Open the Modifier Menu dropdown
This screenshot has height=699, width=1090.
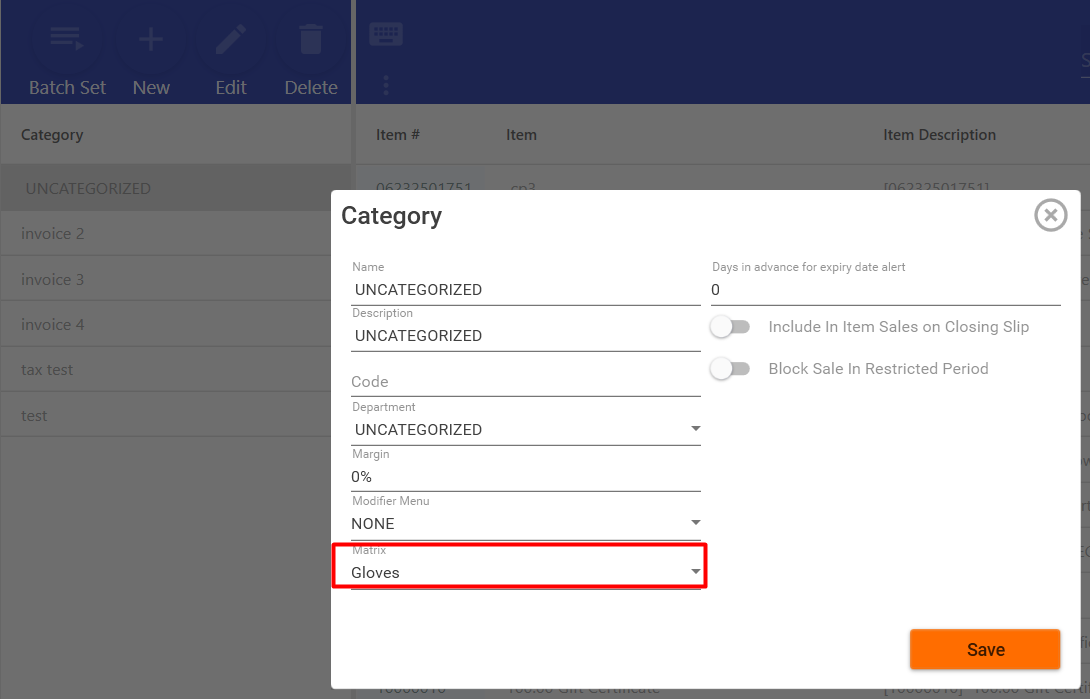point(526,523)
